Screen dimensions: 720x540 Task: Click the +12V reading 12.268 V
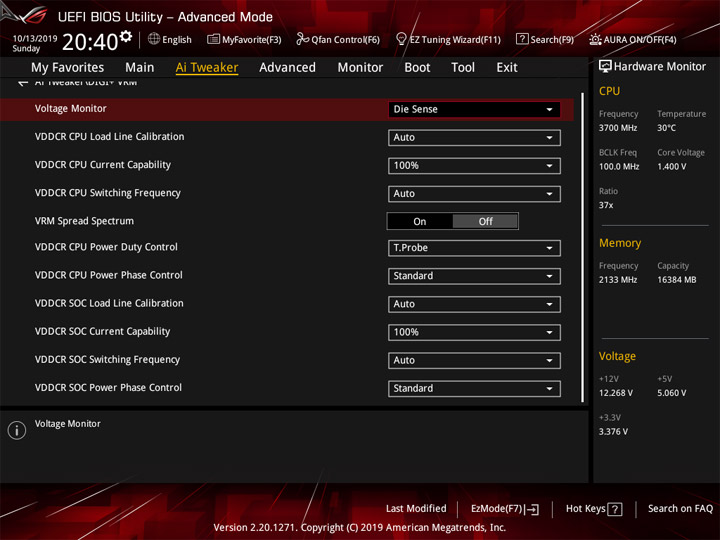pyautogui.click(x=616, y=393)
